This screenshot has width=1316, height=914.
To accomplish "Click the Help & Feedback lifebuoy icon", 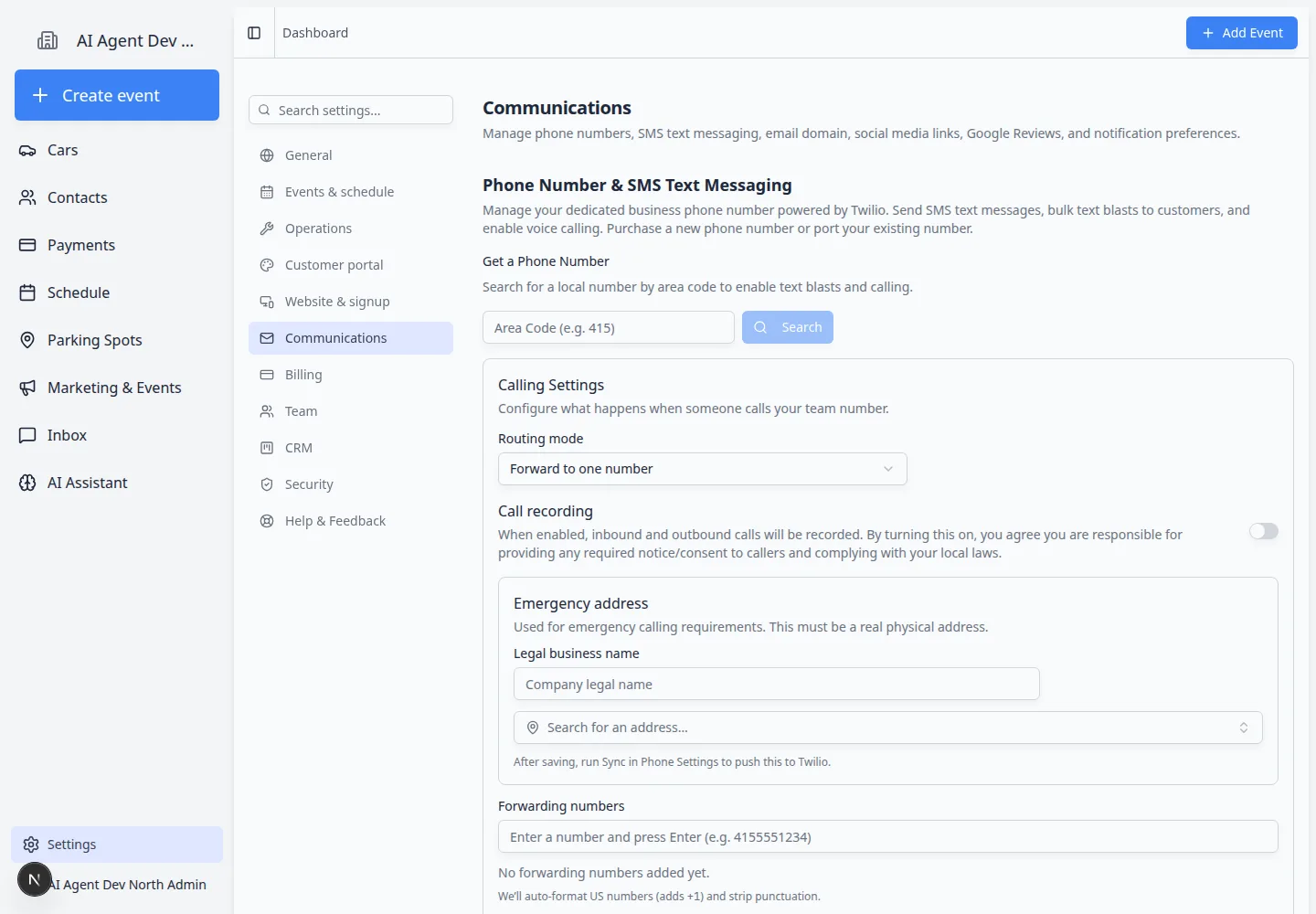I will click(x=267, y=521).
